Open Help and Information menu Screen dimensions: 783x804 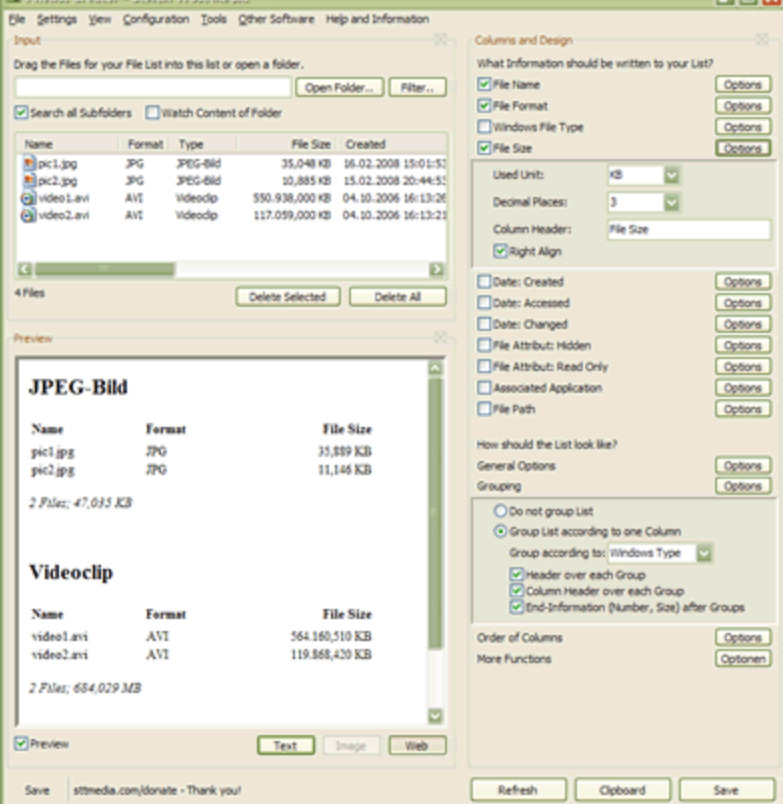[377, 19]
